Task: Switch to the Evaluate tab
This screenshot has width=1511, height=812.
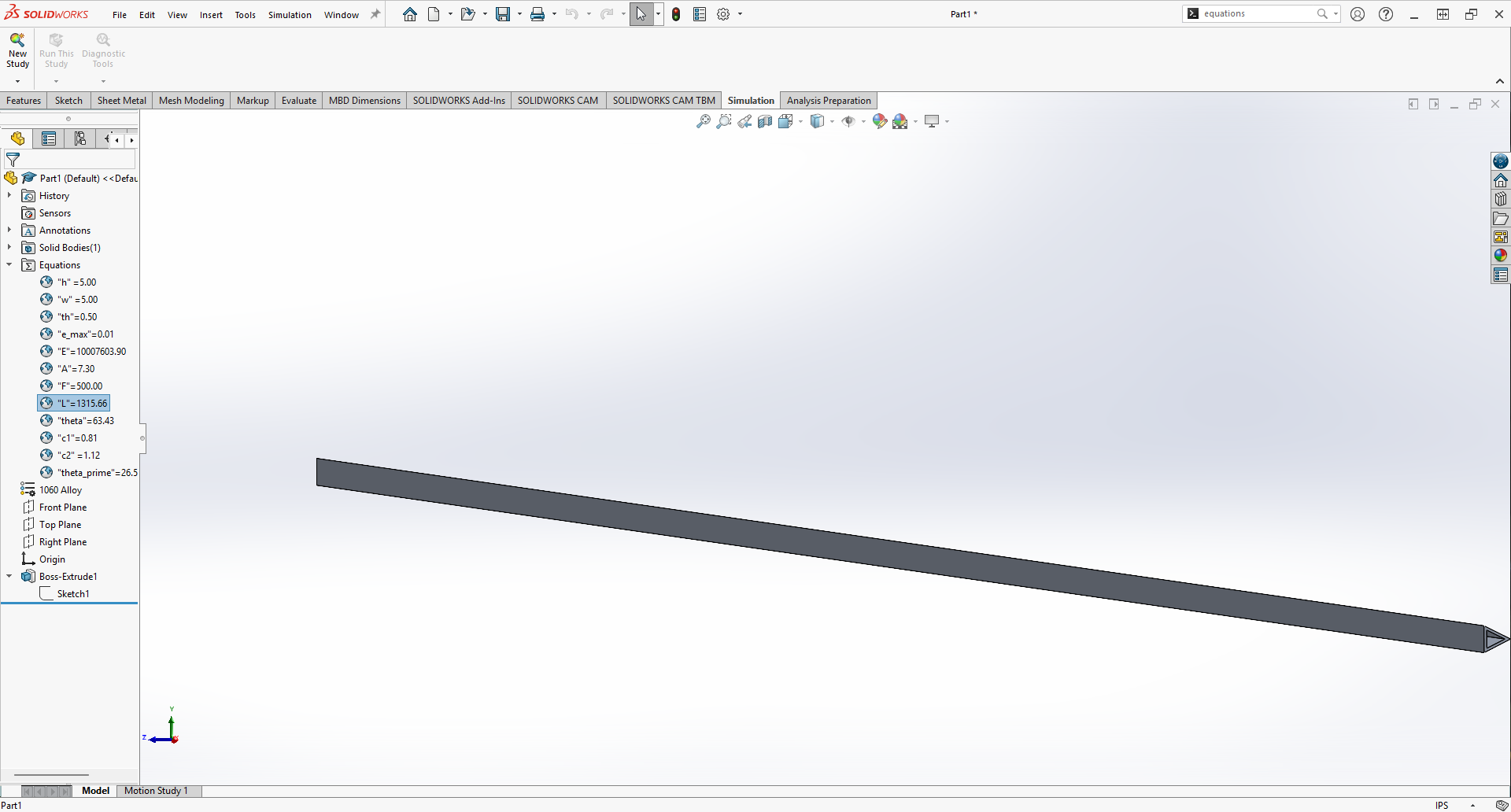Action: [x=299, y=101]
